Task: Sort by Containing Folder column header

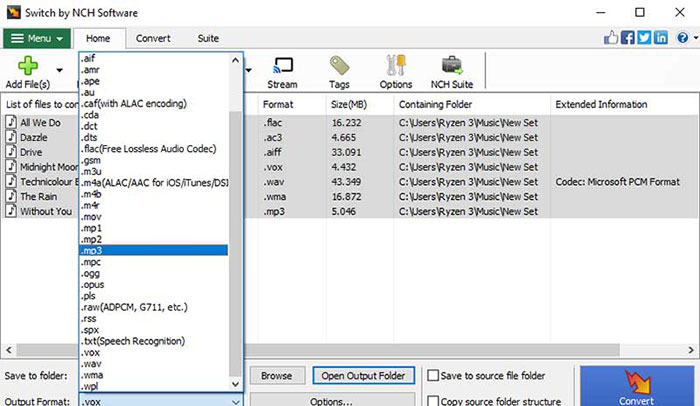Action: (x=472, y=105)
